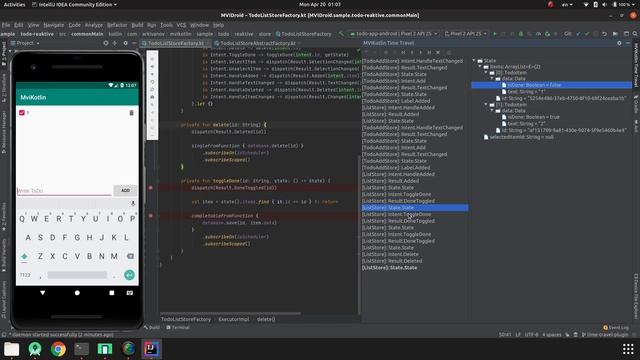
Task: Click the Write ToDo input field
Action: pyautogui.click(x=64, y=191)
